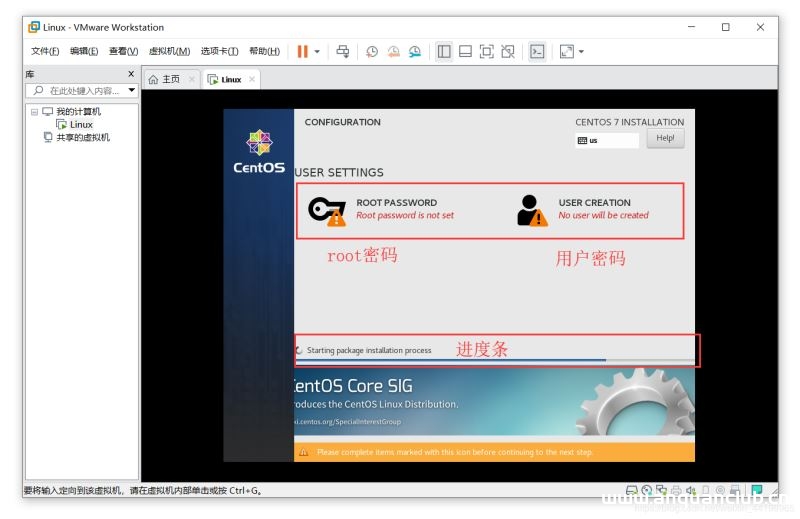Click the CD/DVD device status icon
Viewport: 800px width, 519px height.
pyautogui.click(x=647, y=490)
